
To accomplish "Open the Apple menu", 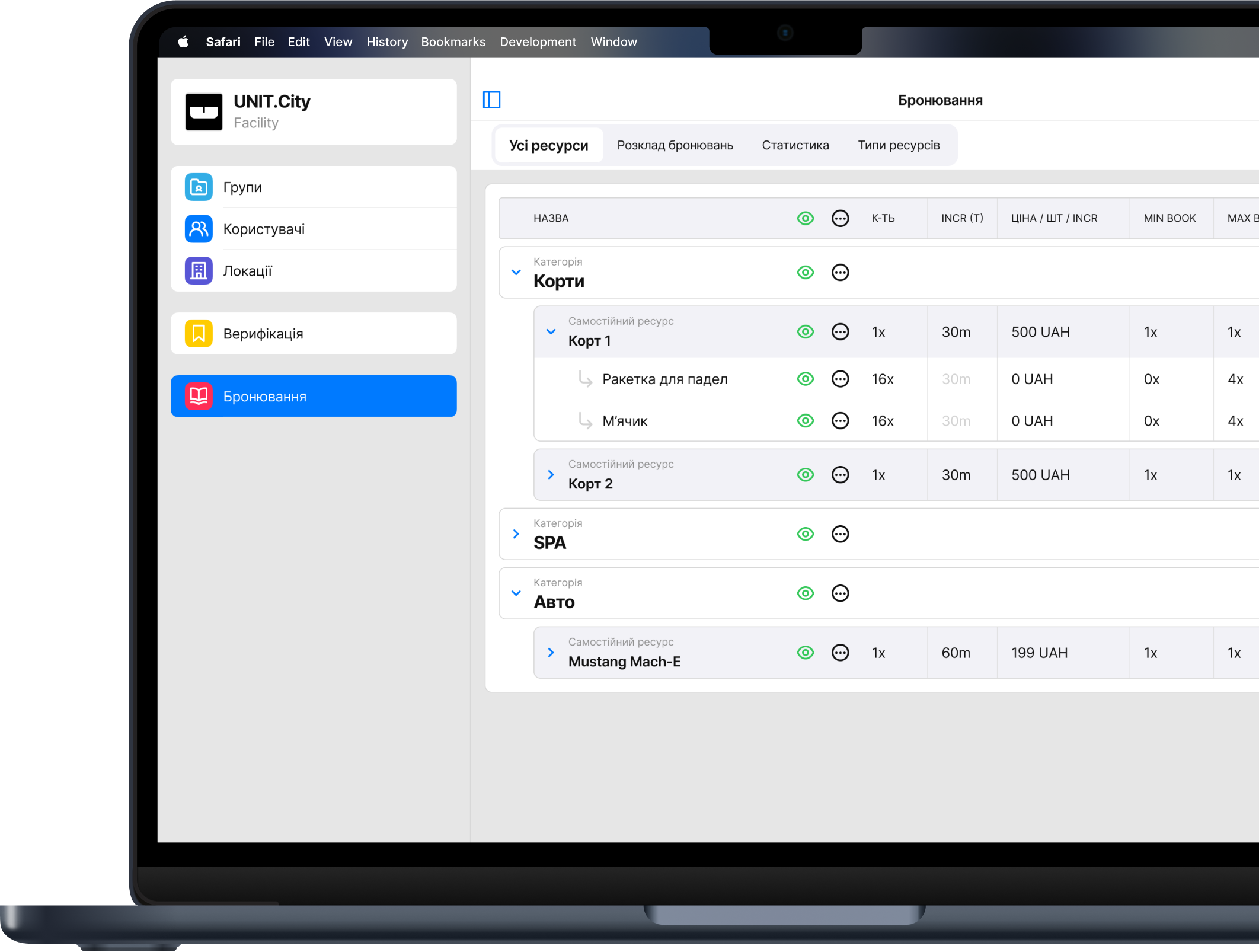I will [x=183, y=42].
